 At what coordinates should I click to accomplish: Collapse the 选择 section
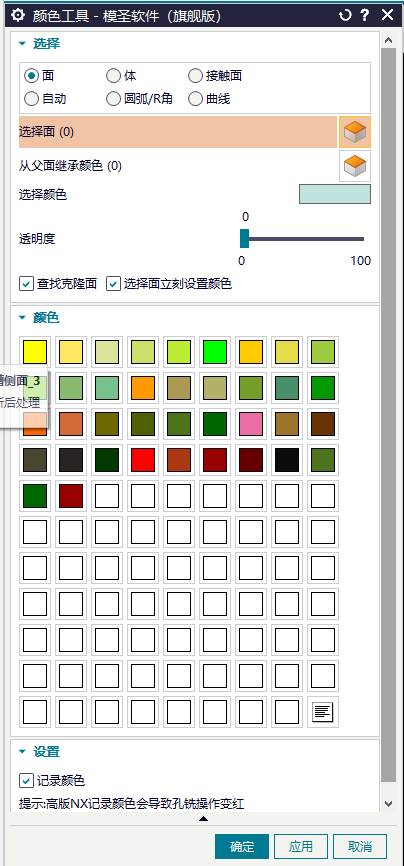coord(23,44)
